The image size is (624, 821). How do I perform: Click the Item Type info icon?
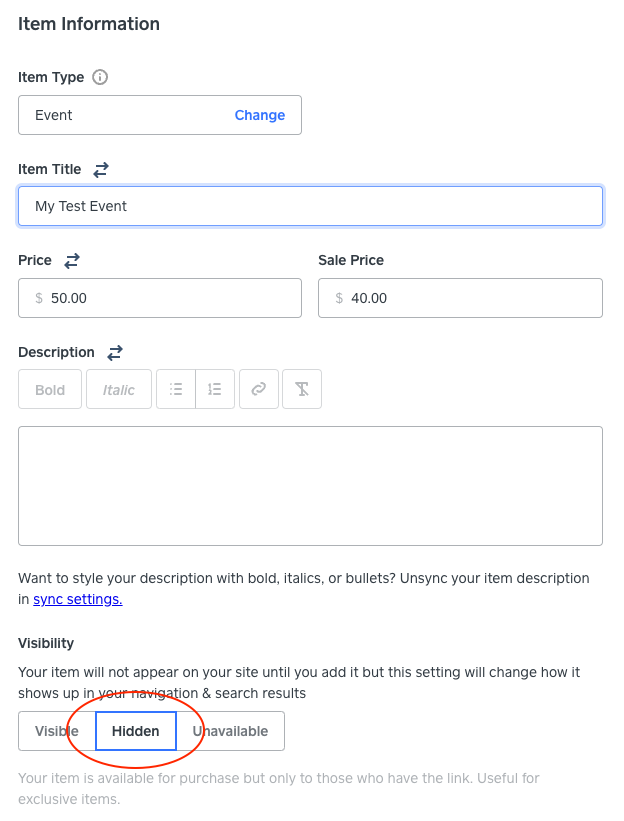click(100, 77)
